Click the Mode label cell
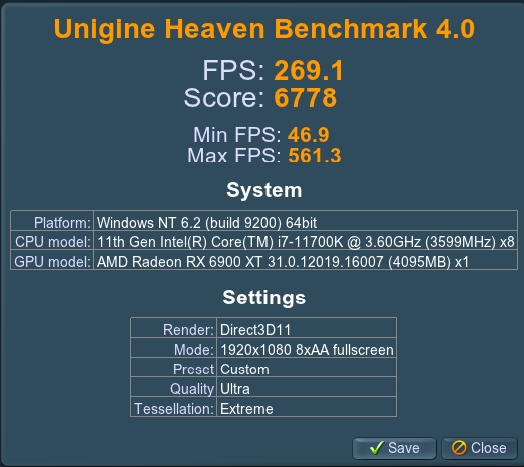This screenshot has height=467, width=524. (x=173, y=348)
